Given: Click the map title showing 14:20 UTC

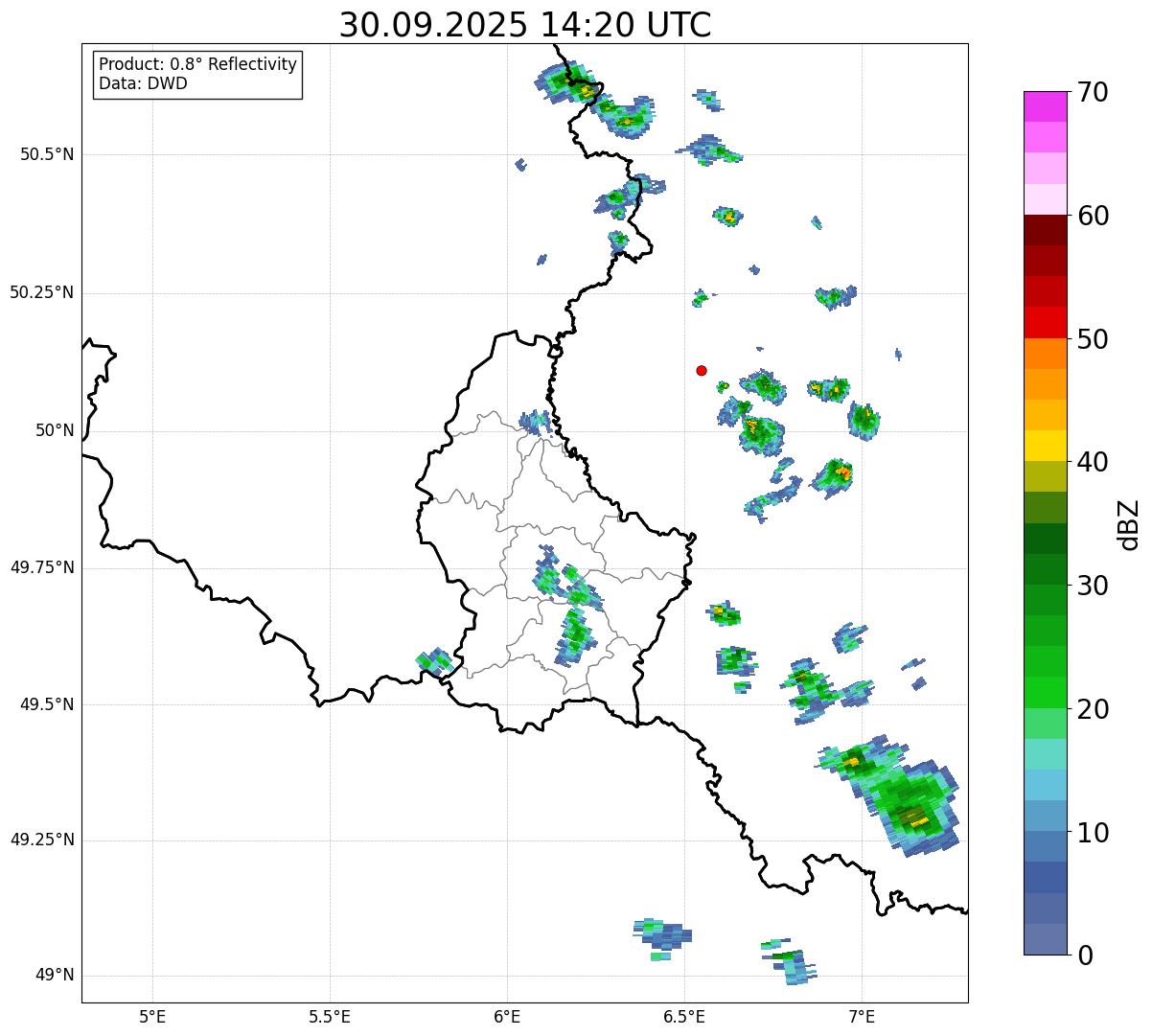Looking at the screenshot, I should pos(525,25).
